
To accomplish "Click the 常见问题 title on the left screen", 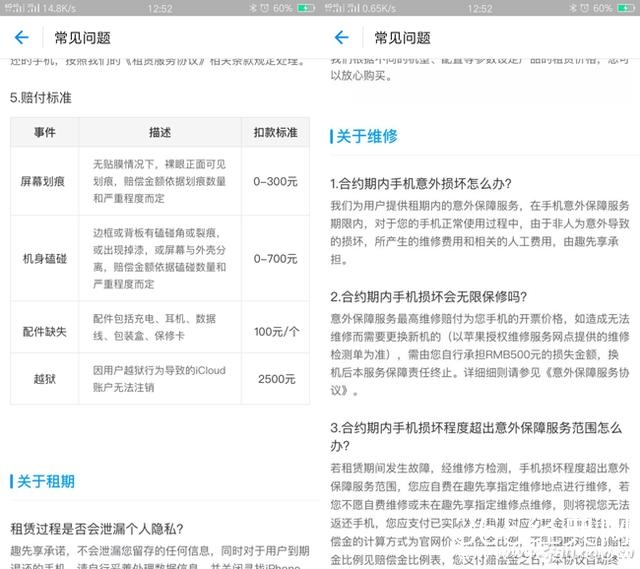I will tap(83, 38).
